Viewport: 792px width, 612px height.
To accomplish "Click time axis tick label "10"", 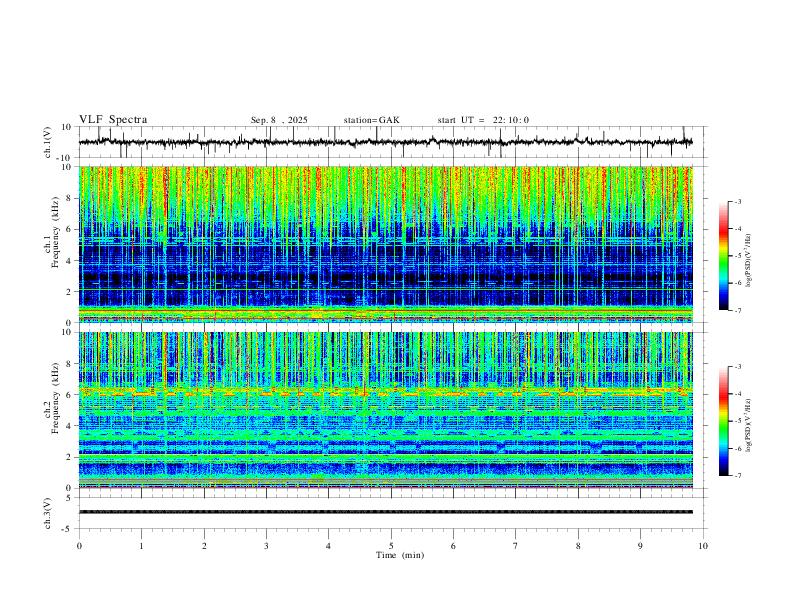I will click(x=703, y=546).
